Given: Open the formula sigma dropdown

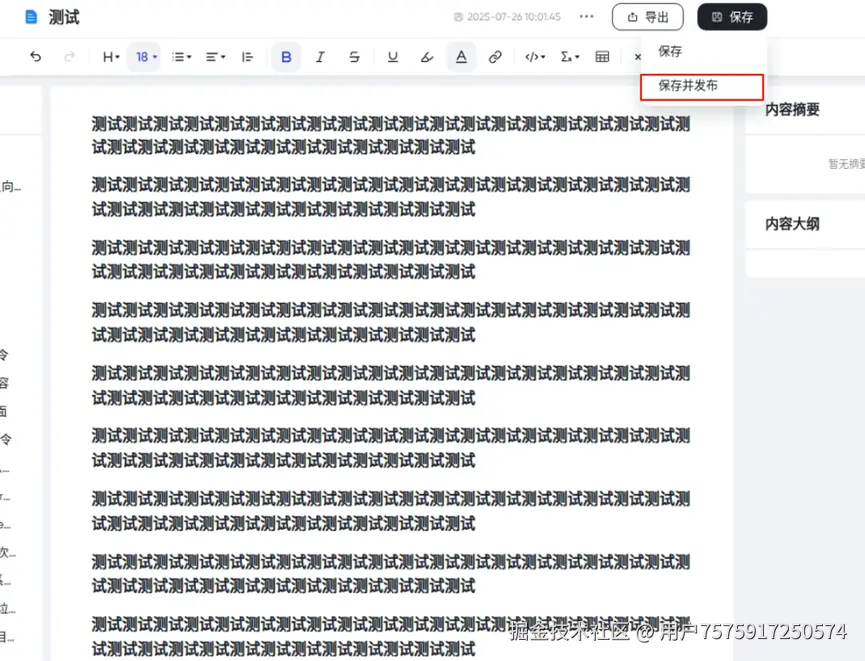Looking at the screenshot, I should click(569, 57).
